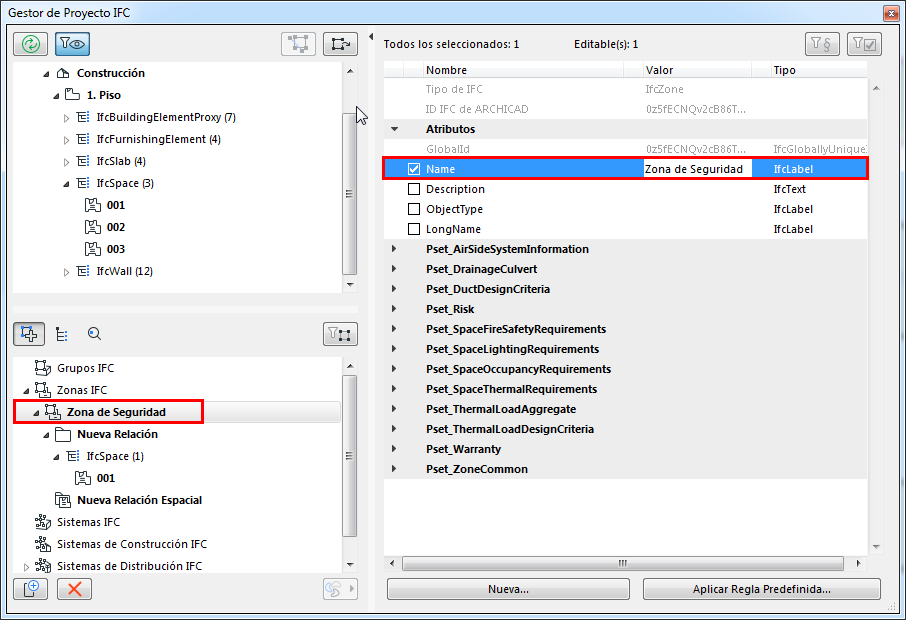The image size is (906, 620).
Task: Click the first connection icon at top right
Action: (298, 44)
